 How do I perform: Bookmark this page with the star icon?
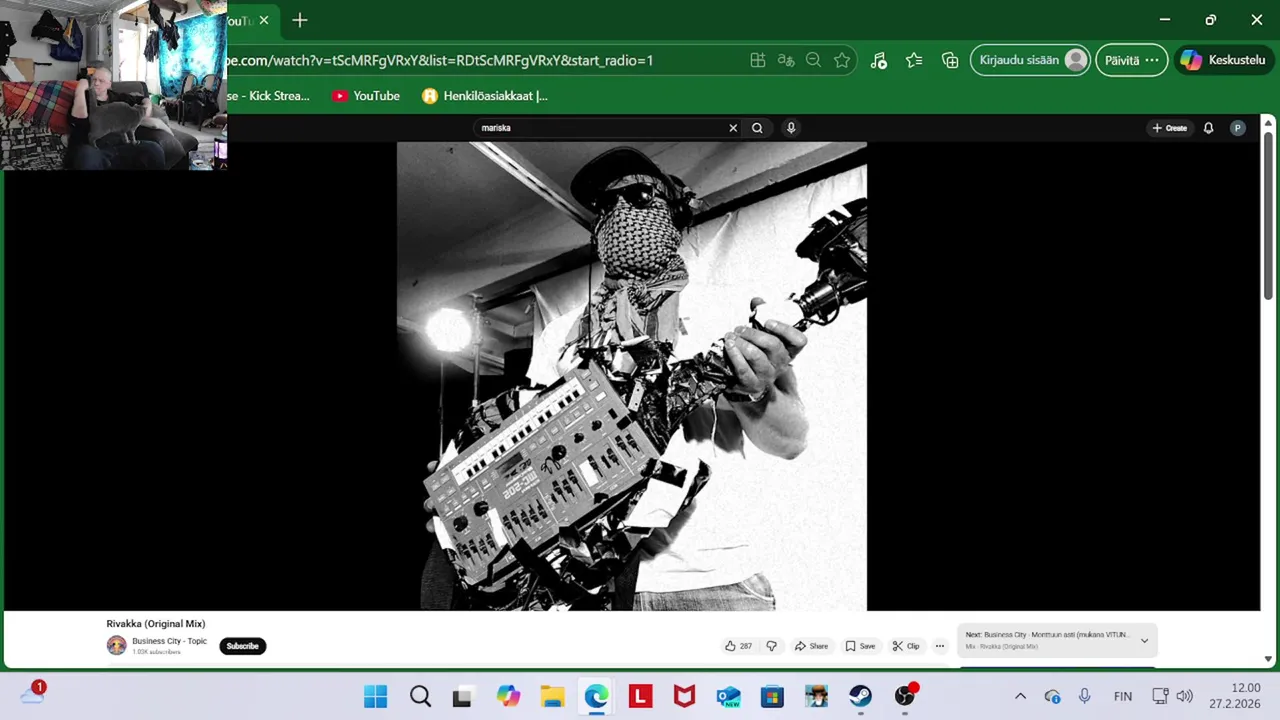tap(842, 60)
